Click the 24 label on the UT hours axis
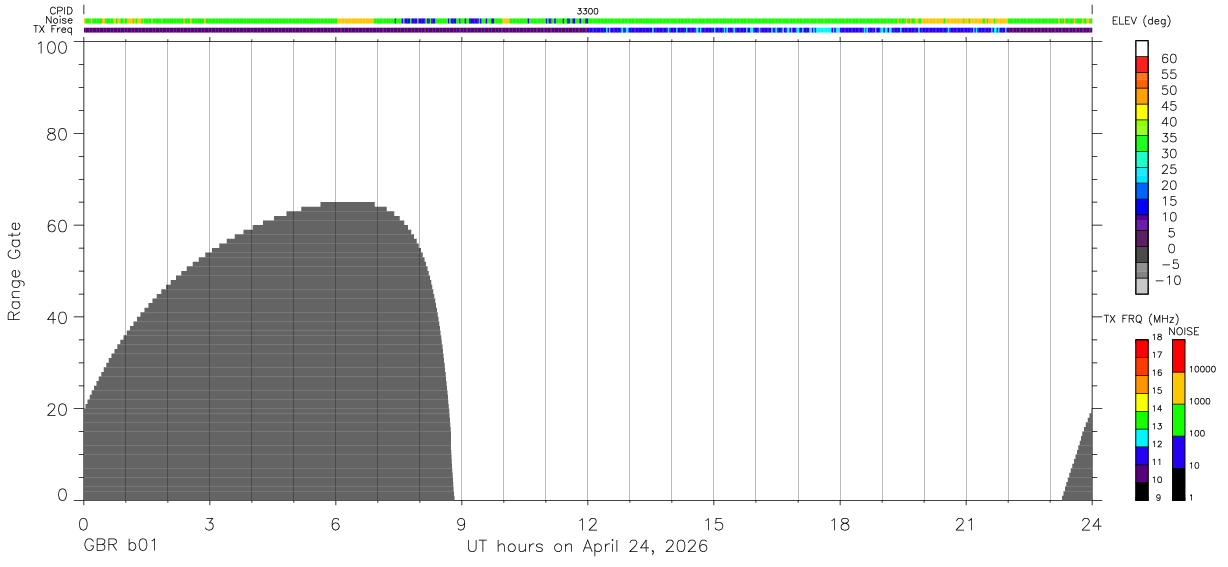Screen dimensions: 1228x567 coord(1091,524)
